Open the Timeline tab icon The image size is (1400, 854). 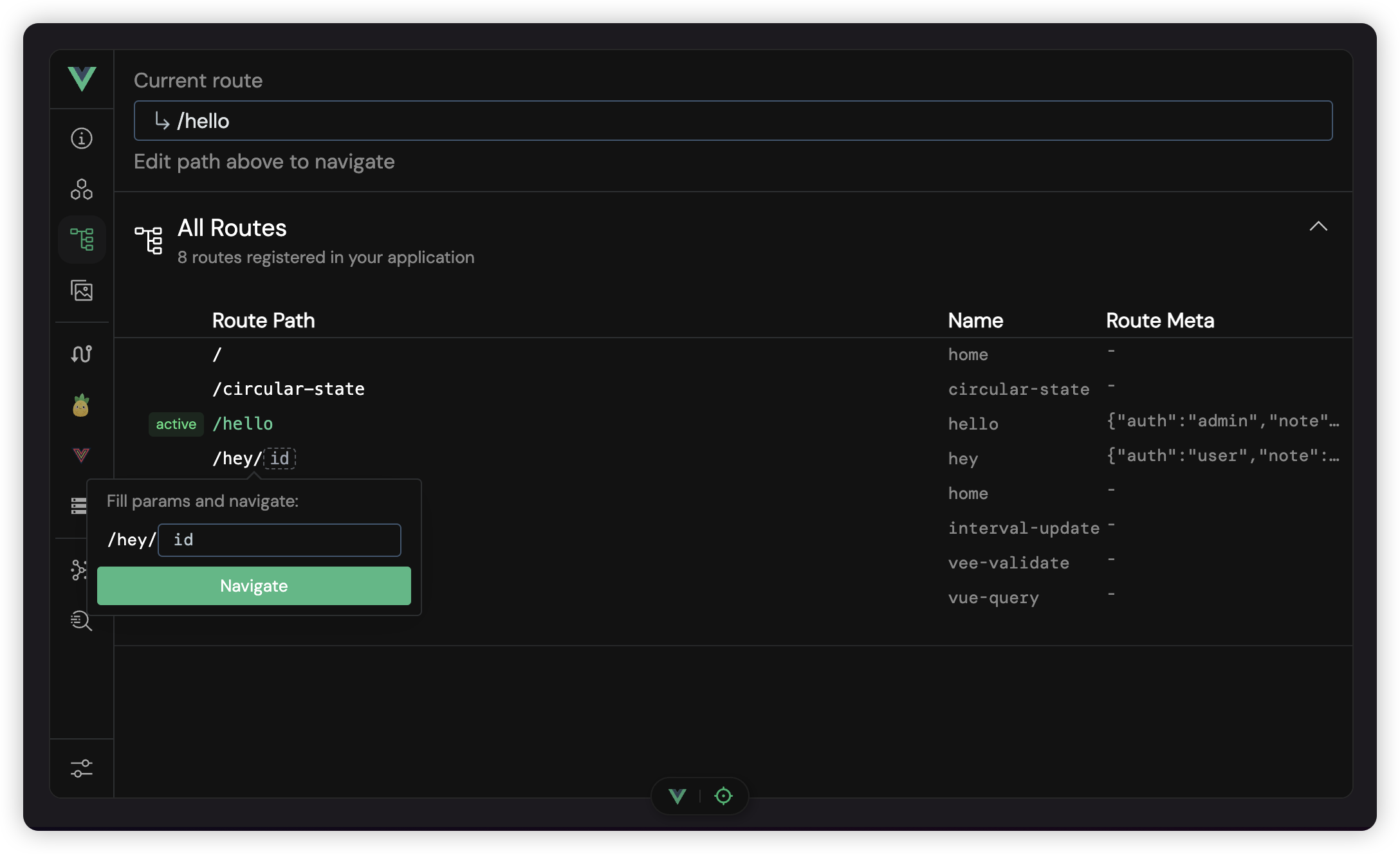[82, 354]
